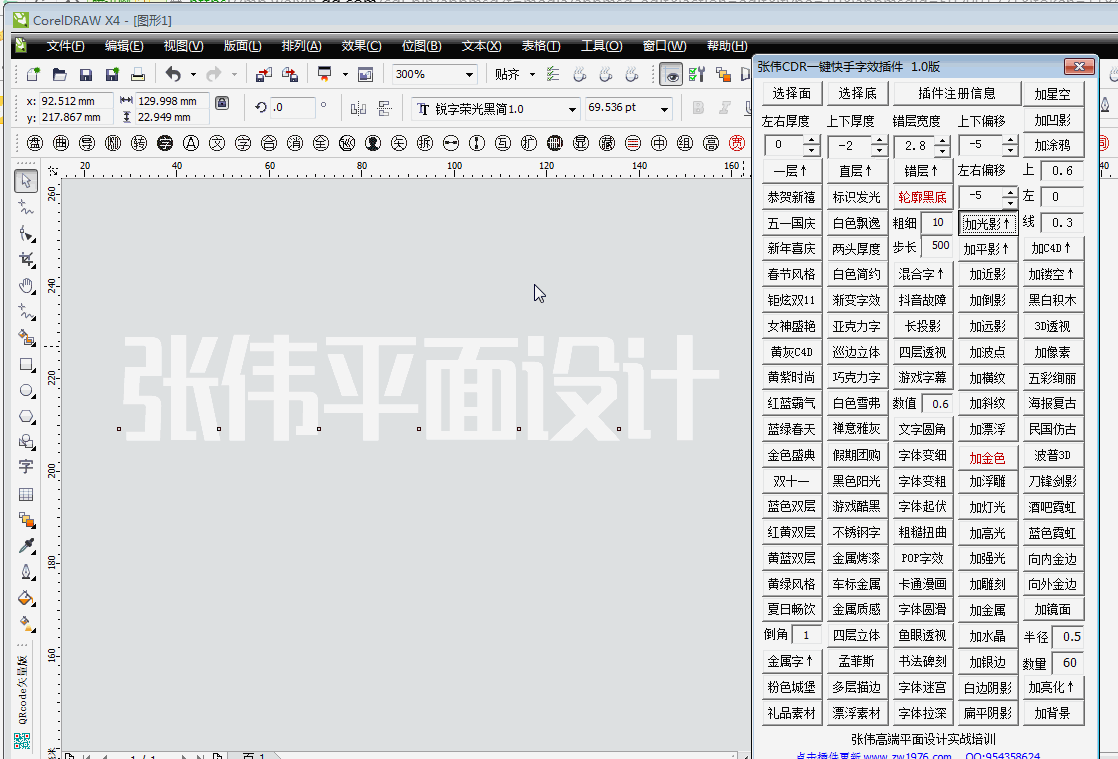Click the Undo arrow icon
The width and height of the screenshot is (1118, 759).
(173, 73)
